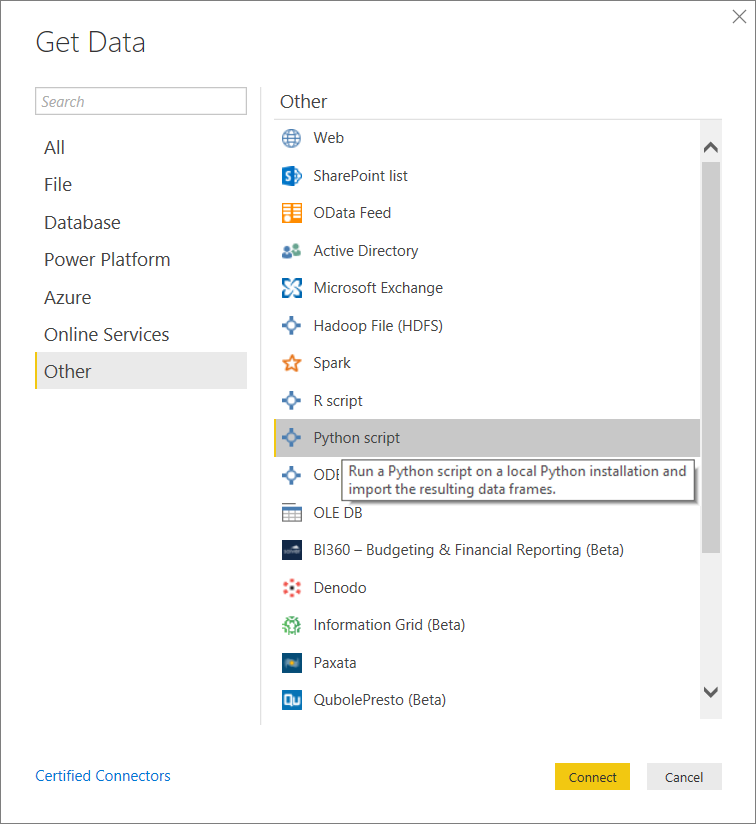Open the Database category
This screenshot has height=824, width=756.
(82, 222)
